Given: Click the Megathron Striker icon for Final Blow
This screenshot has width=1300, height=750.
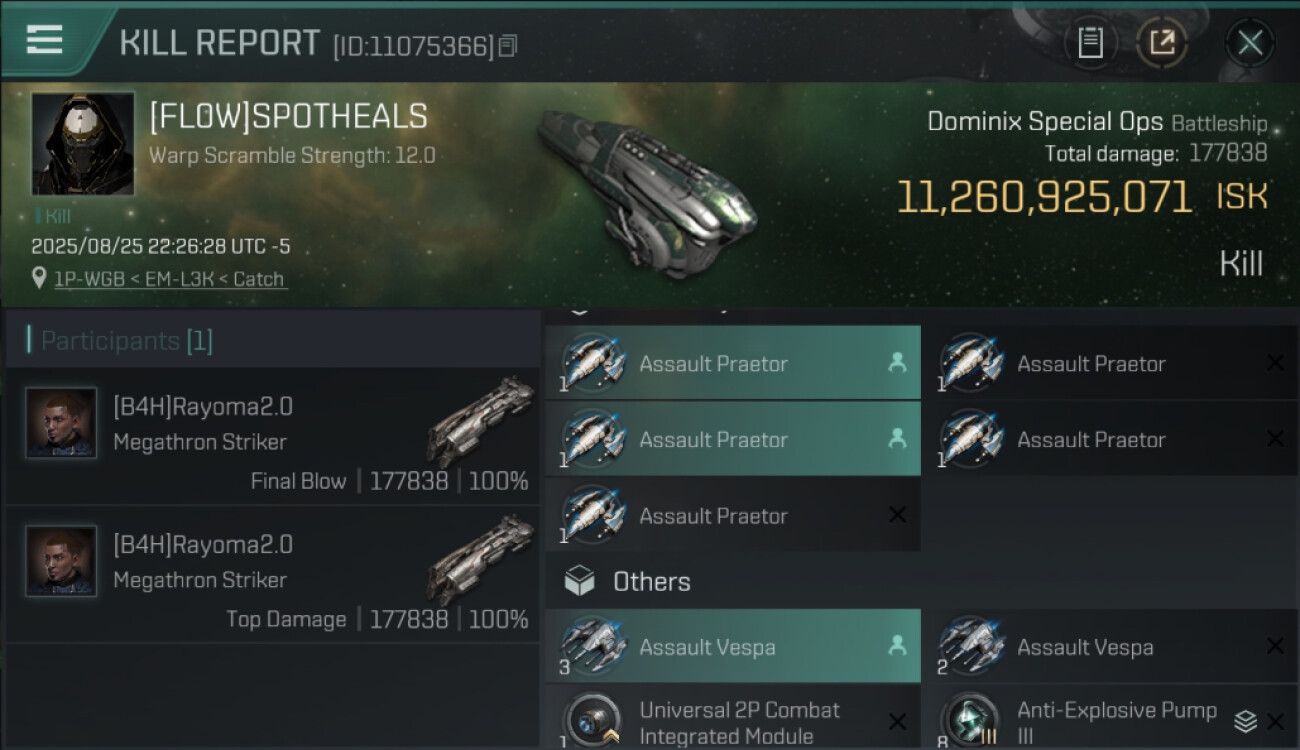Looking at the screenshot, I should pos(480,421).
